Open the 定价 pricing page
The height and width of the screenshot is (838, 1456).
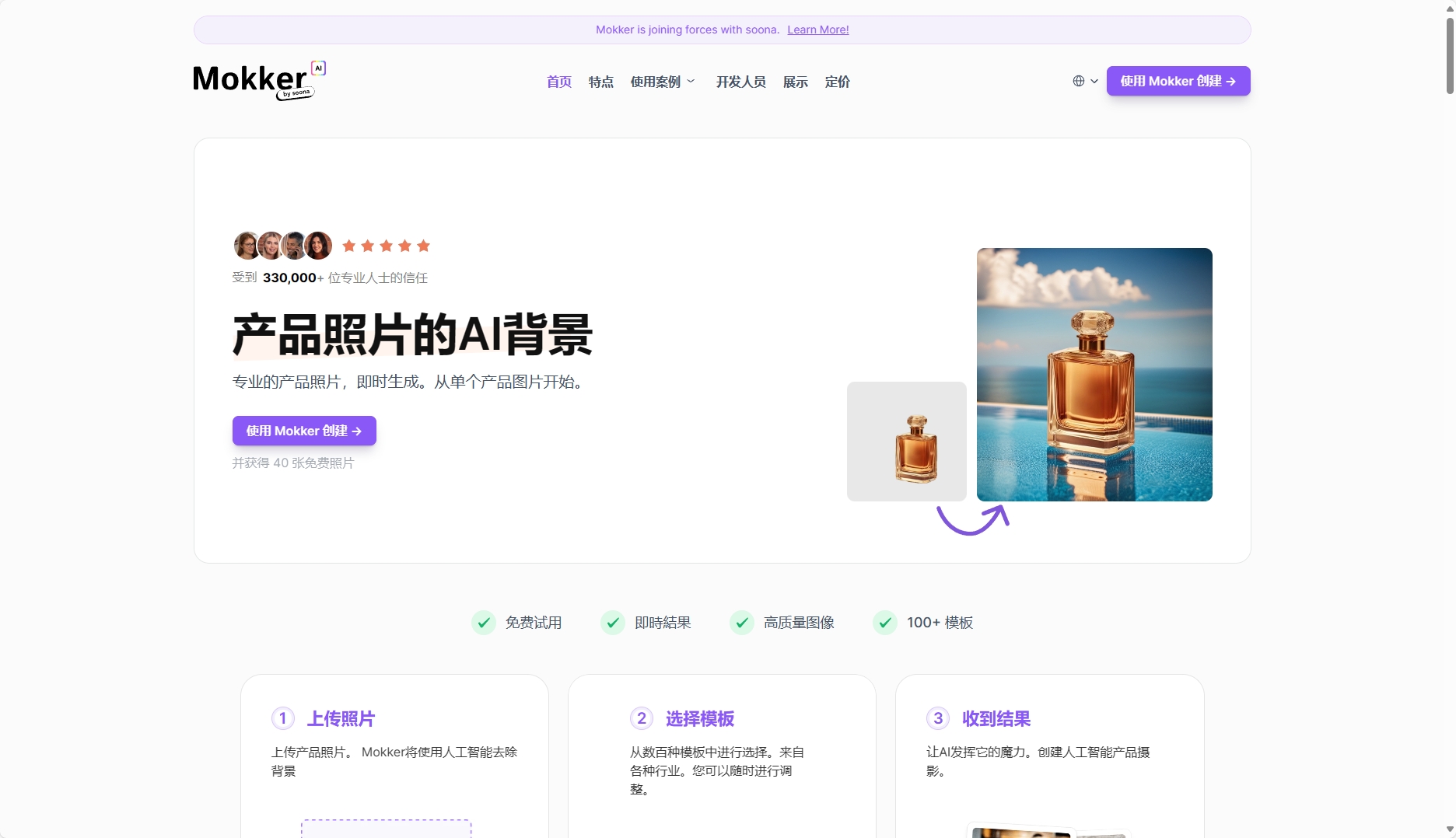point(837,82)
